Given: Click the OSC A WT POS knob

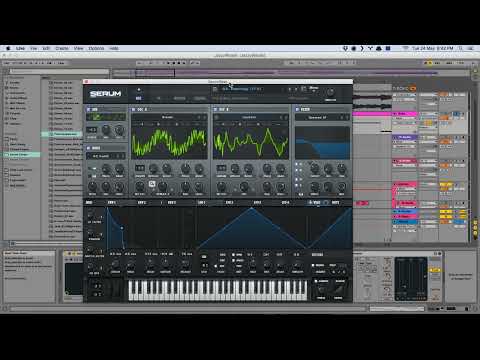Looking at the screenshot, I should pos(140,186).
